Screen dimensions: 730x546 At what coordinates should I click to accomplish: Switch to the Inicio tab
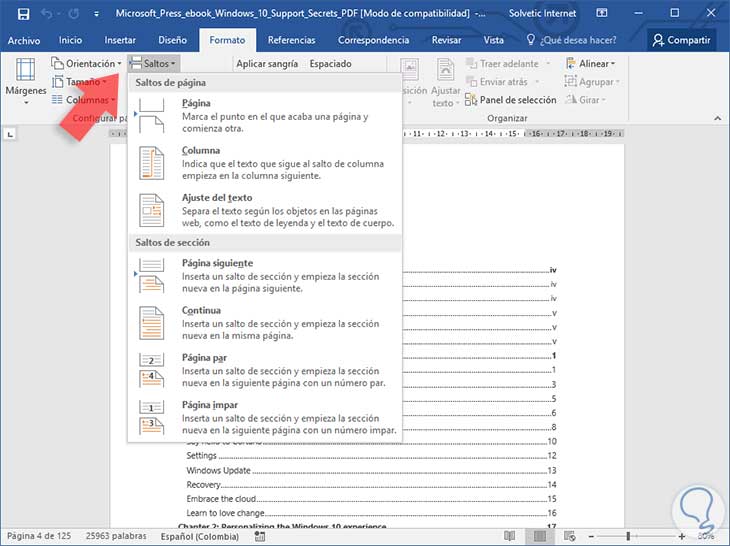[x=70, y=40]
